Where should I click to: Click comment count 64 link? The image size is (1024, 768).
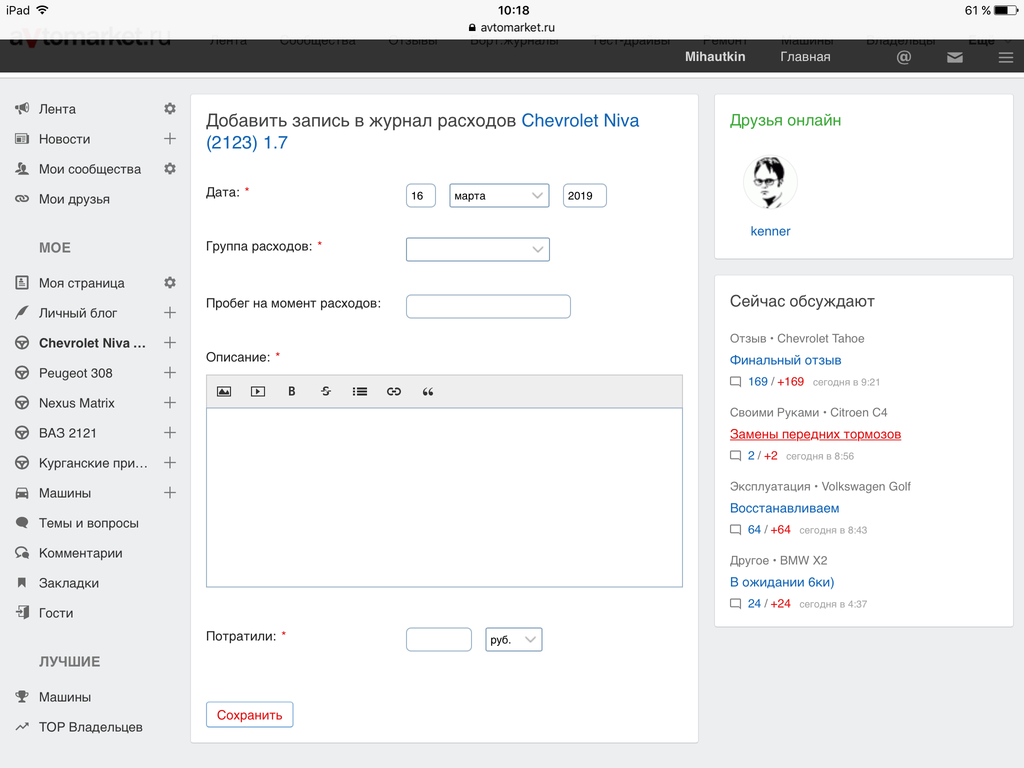[754, 530]
